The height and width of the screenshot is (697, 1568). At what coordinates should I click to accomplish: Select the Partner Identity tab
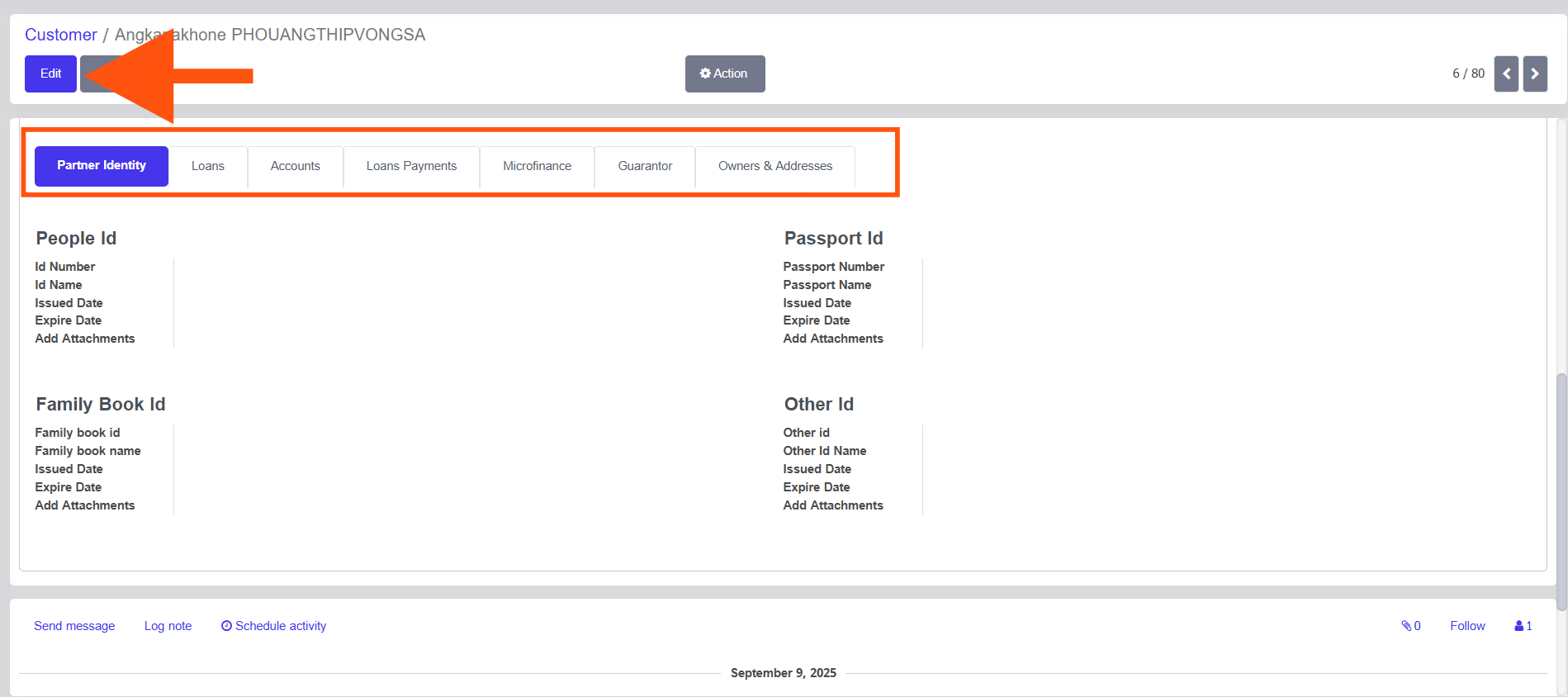click(102, 166)
